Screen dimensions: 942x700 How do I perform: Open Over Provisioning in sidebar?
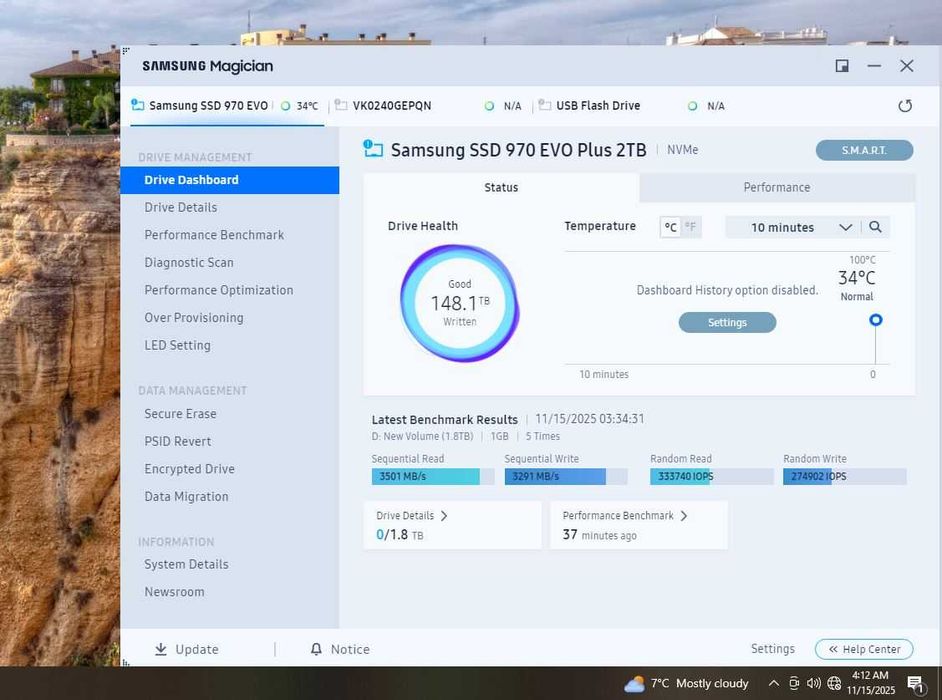[x=229, y=318]
